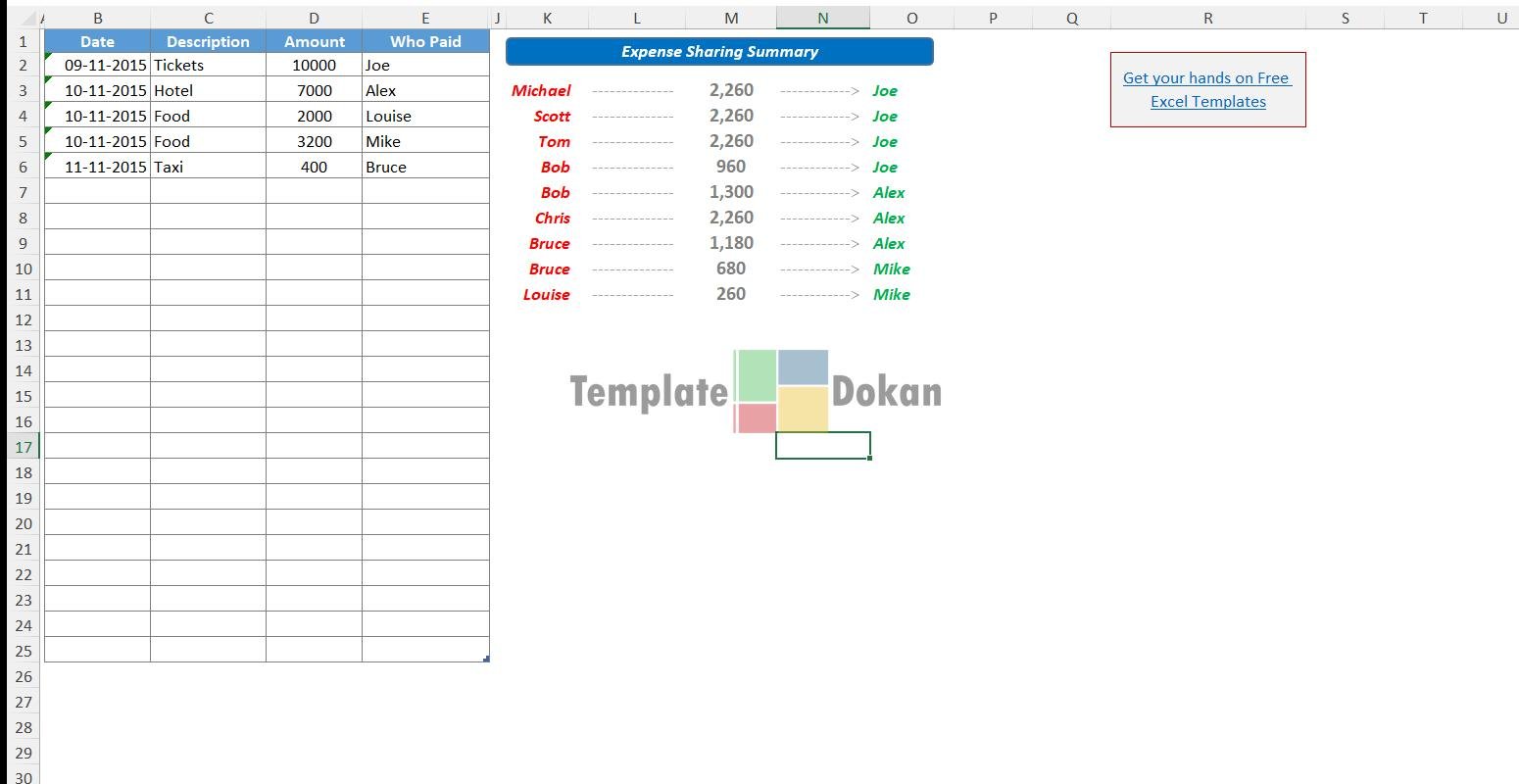
Task: Select the cell with amount 10000
Action: click(x=314, y=65)
